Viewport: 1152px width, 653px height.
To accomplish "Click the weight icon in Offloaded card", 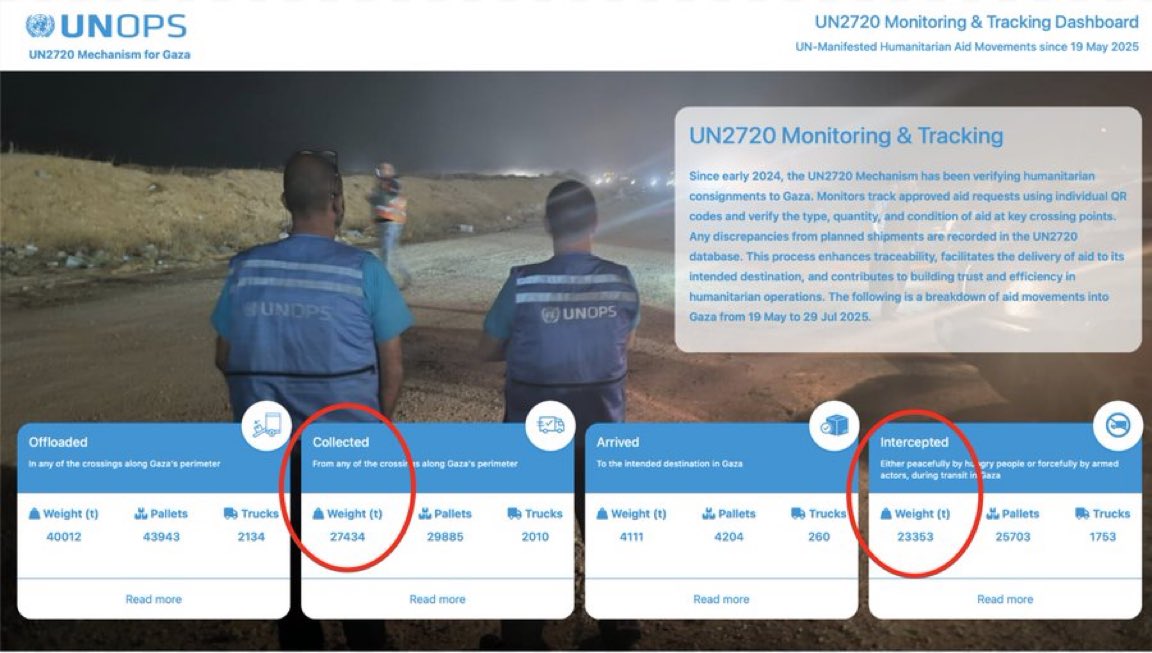I will [x=34, y=513].
